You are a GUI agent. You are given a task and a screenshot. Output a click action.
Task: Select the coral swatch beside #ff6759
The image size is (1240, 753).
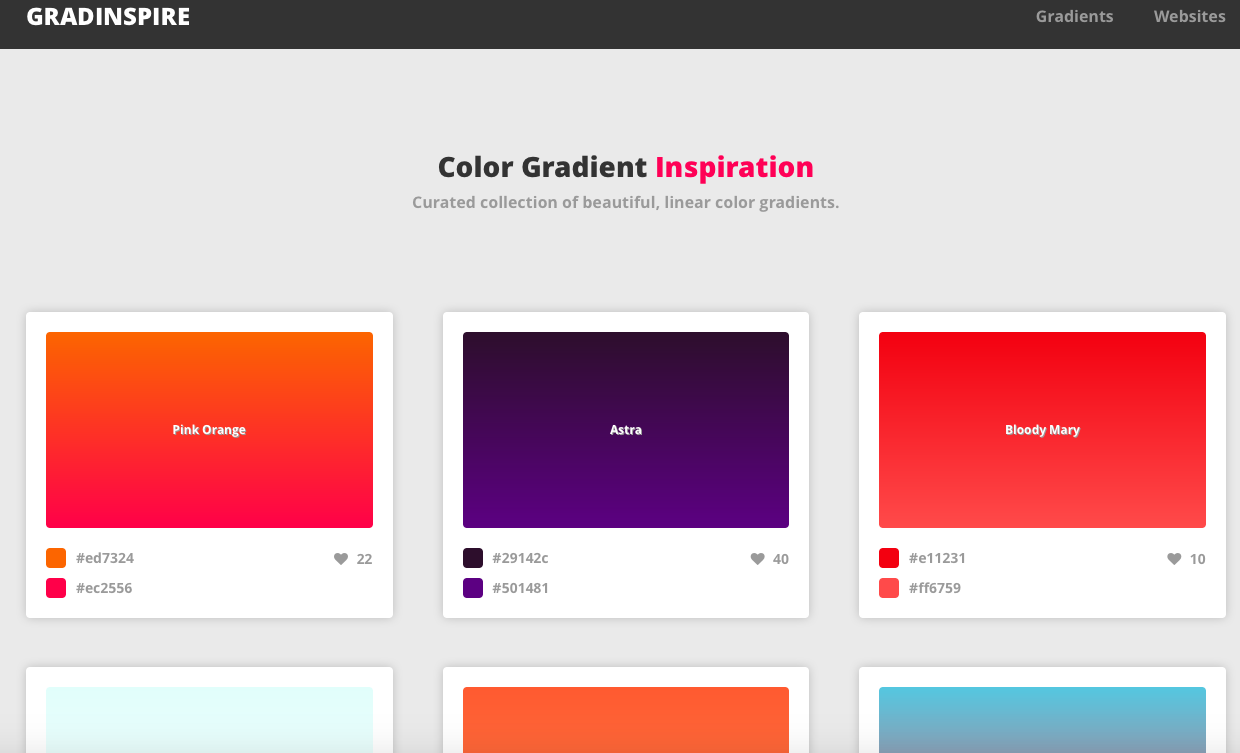click(x=887, y=587)
